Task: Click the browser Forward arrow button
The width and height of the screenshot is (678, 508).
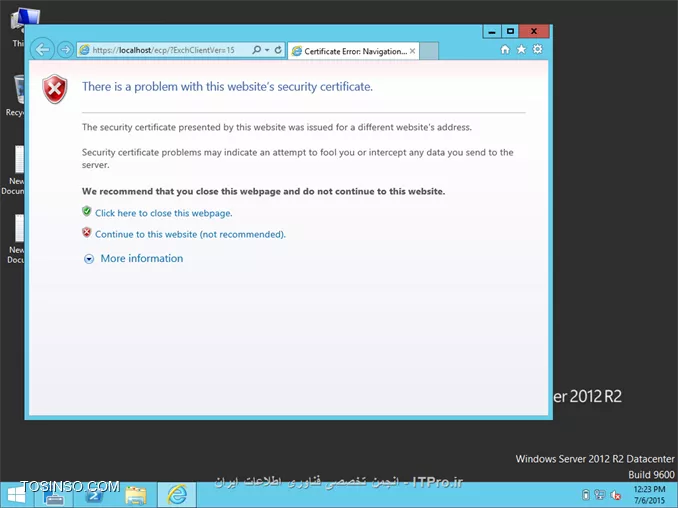Action: (x=65, y=50)
